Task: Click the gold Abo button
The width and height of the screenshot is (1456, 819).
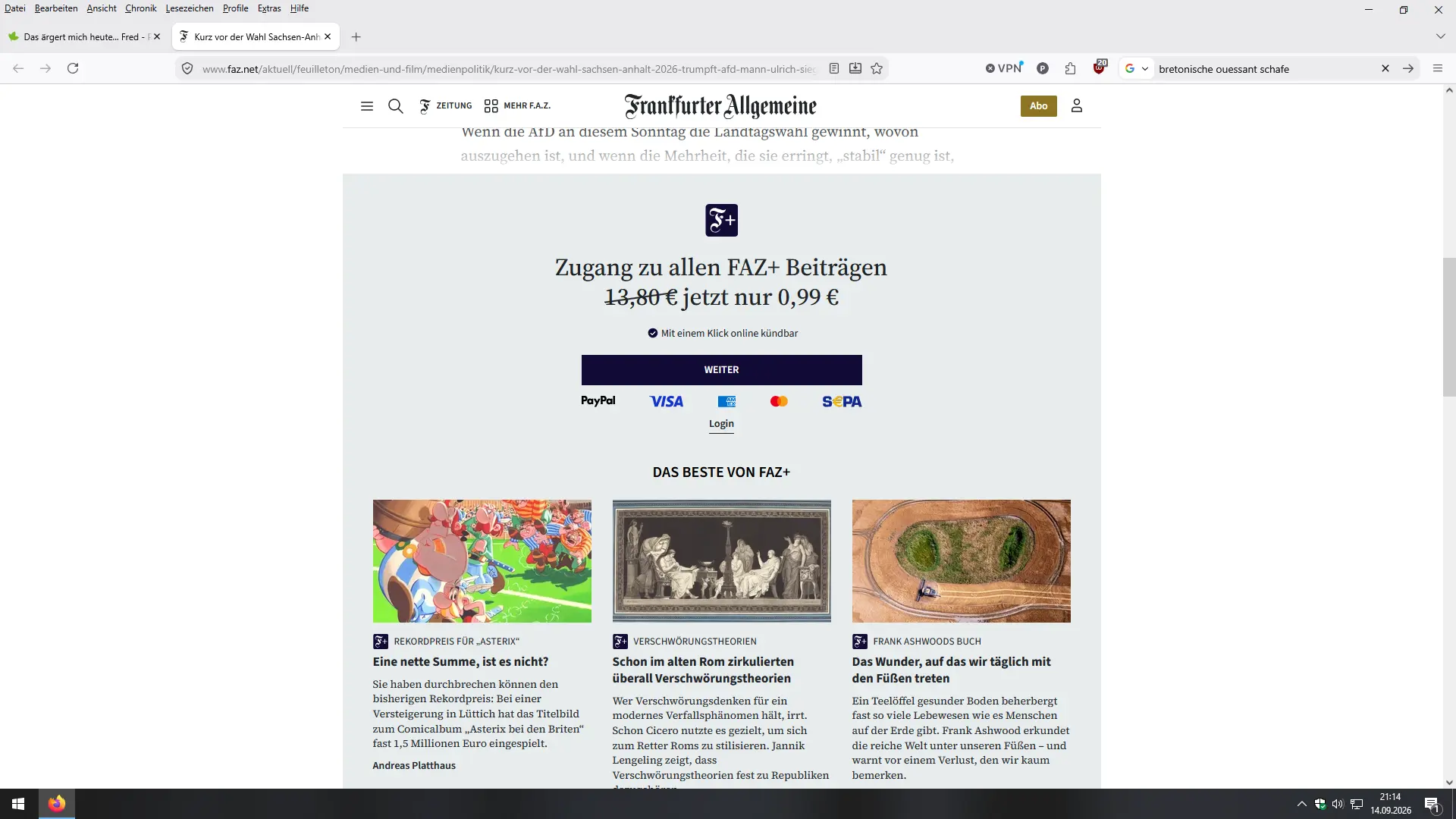Action: (1038, 106)
